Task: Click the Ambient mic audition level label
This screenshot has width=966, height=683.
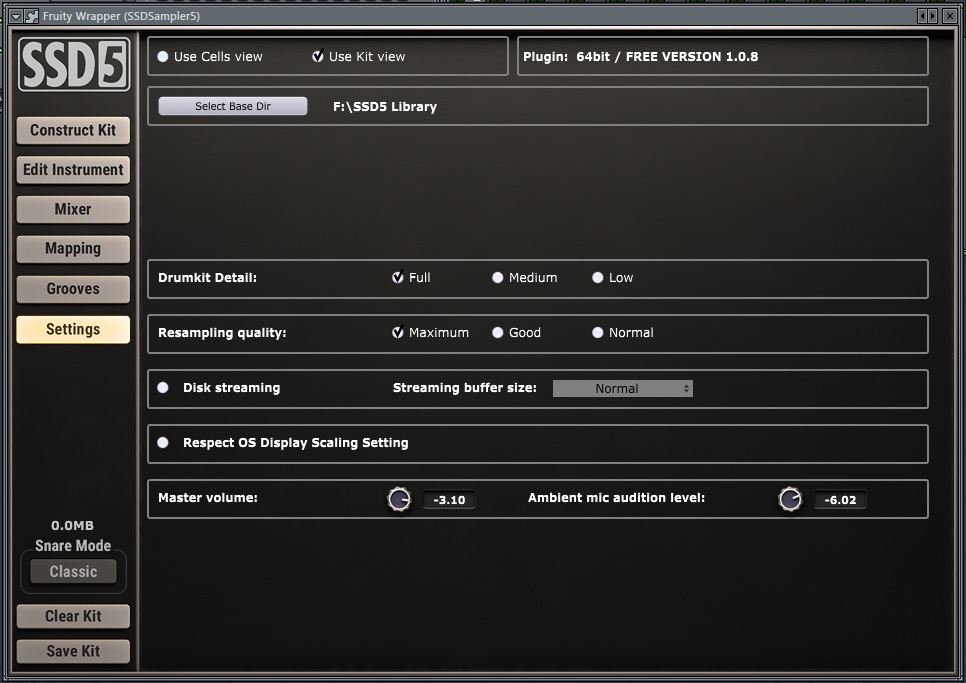Action: pos(616,498)
